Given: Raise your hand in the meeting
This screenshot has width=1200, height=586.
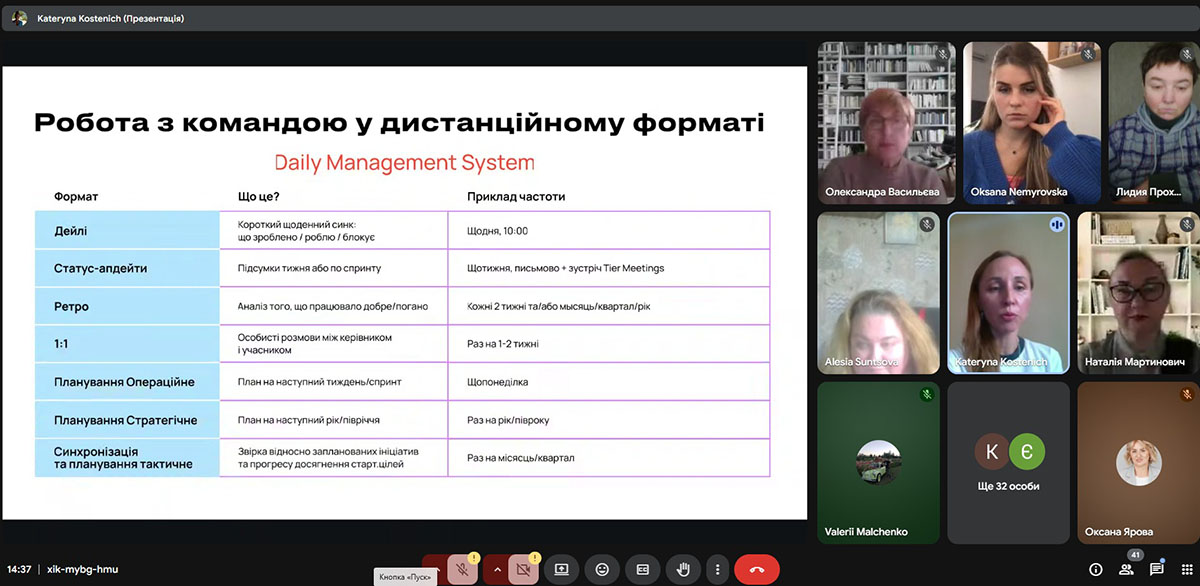Looking at the screenshot, I should click(x=684, y=569).
